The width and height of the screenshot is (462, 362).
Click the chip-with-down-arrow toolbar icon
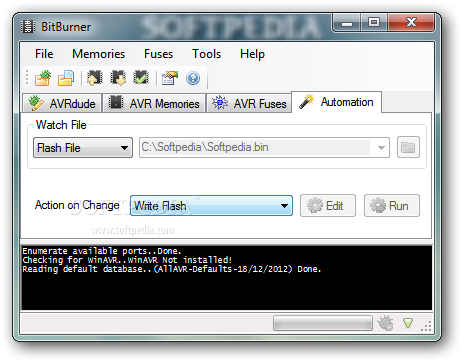click(x=118, y=78)
